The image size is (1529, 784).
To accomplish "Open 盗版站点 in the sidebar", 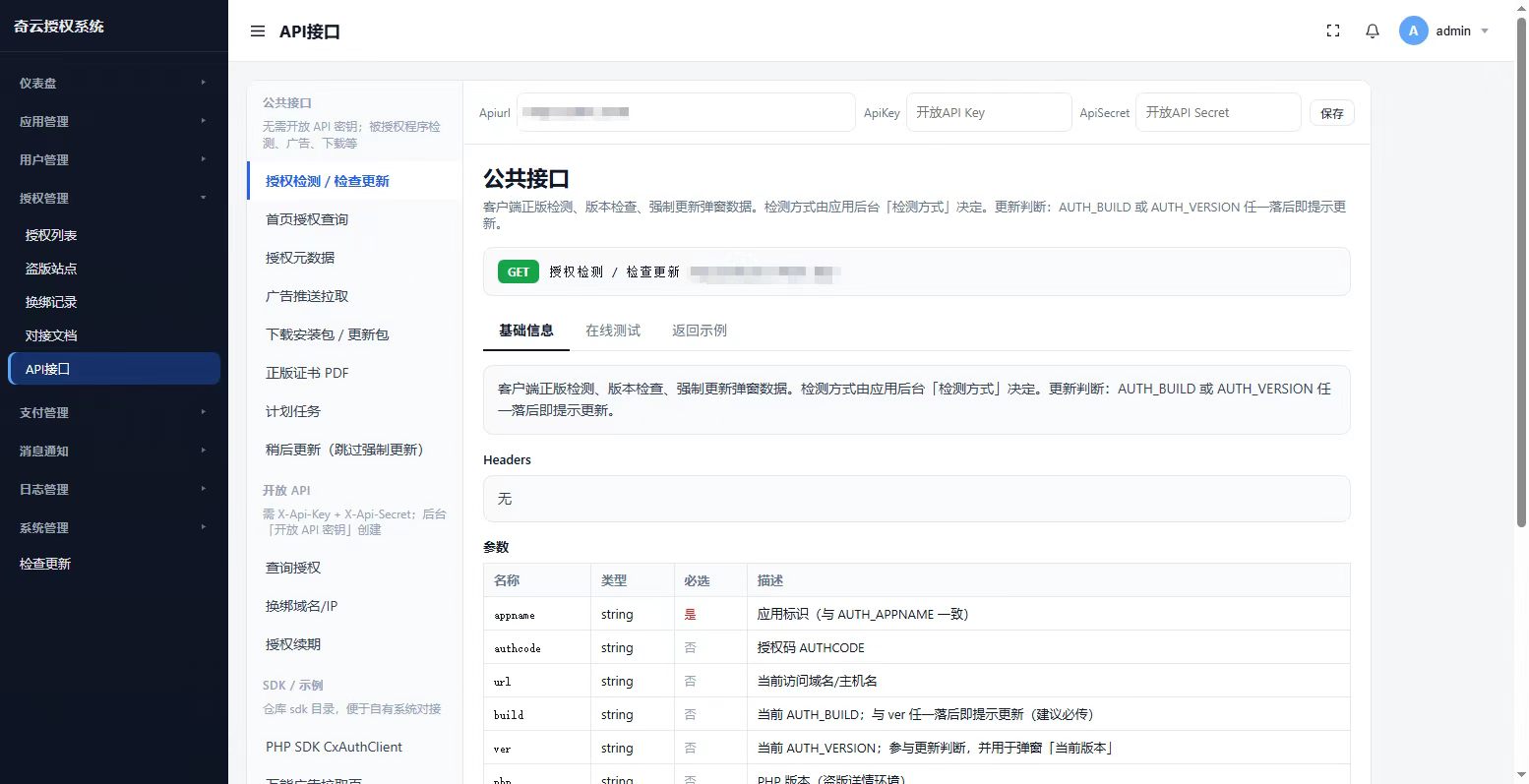I will click(114, 269).
